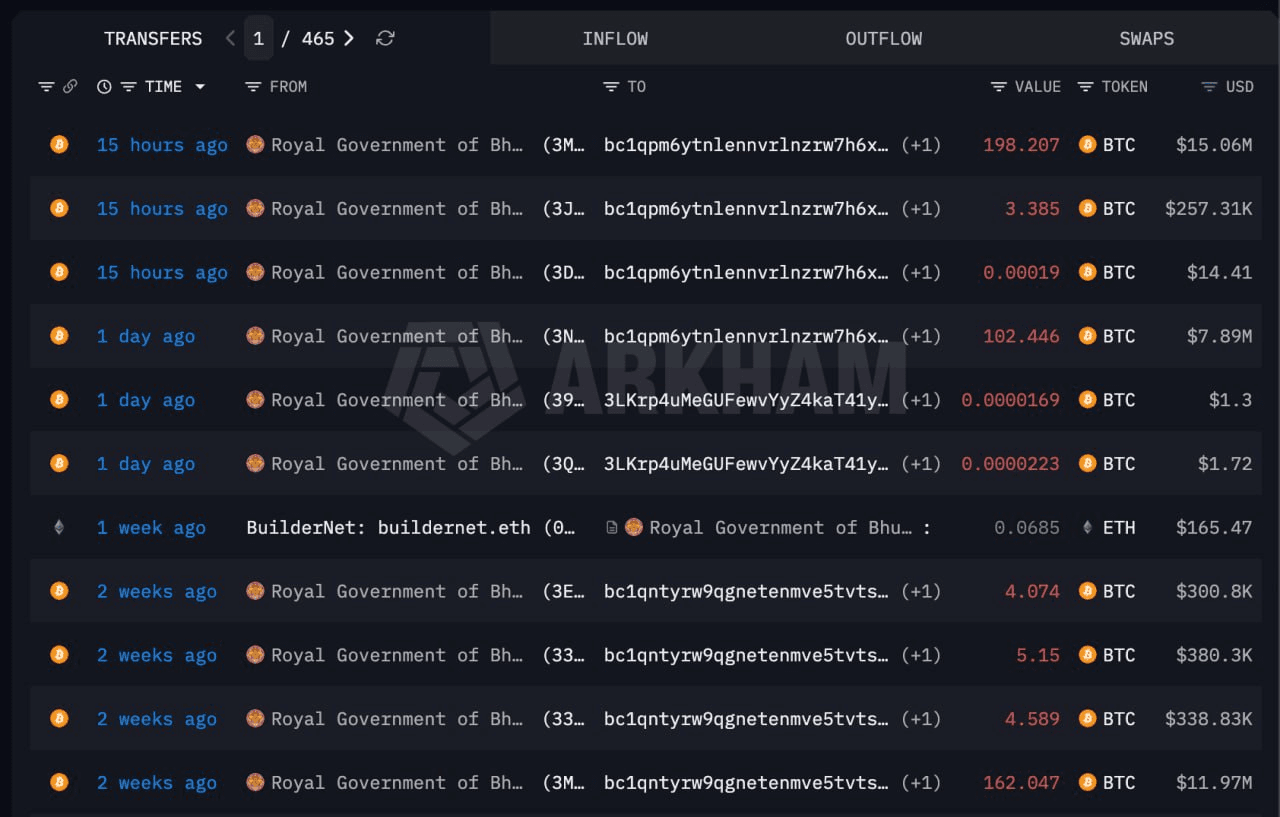Viewport: 1280px width, 817px height.
Task: Click the $338.83K USD amount
Action: pyautogui.click(x=1208, y=719)
